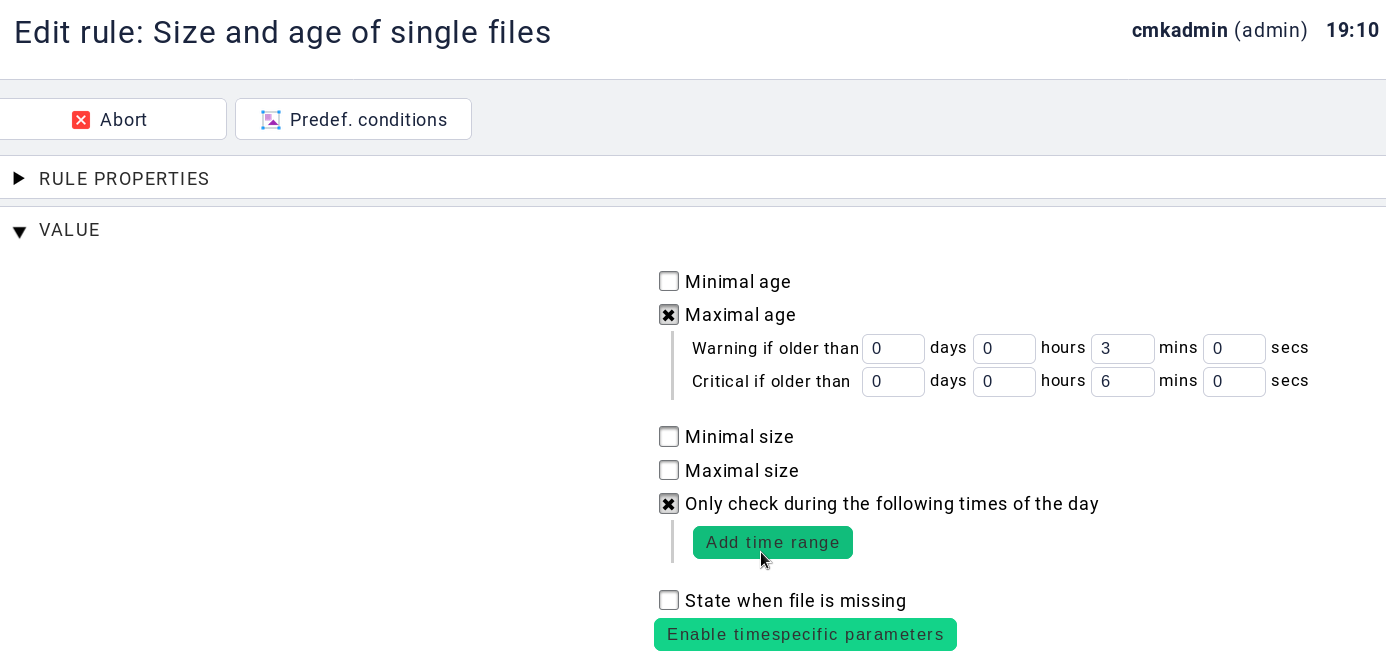This screenshot has width=1386, height=663.
Task: Click the page title Edit rule
Action: 282,32
